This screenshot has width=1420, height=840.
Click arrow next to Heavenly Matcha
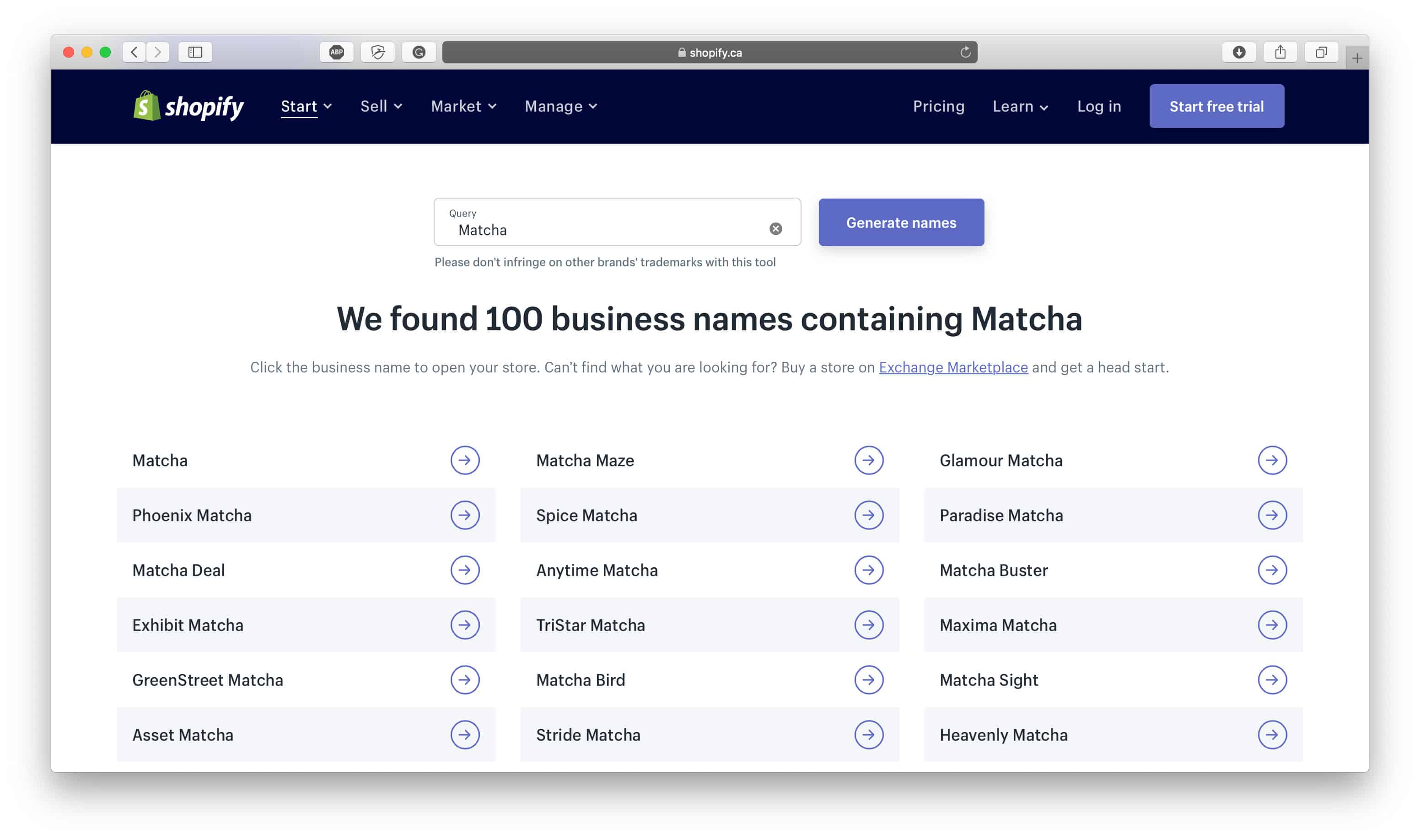pyautogui.click(x=1272, y=735)
